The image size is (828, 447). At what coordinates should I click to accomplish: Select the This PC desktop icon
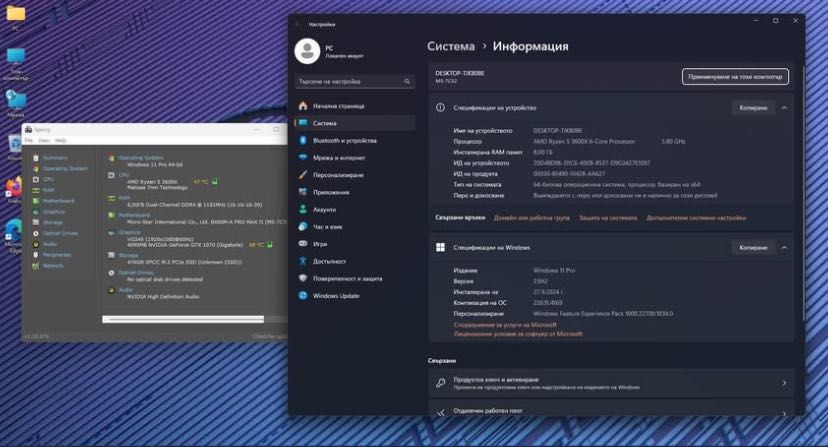[x=16, y=57]
